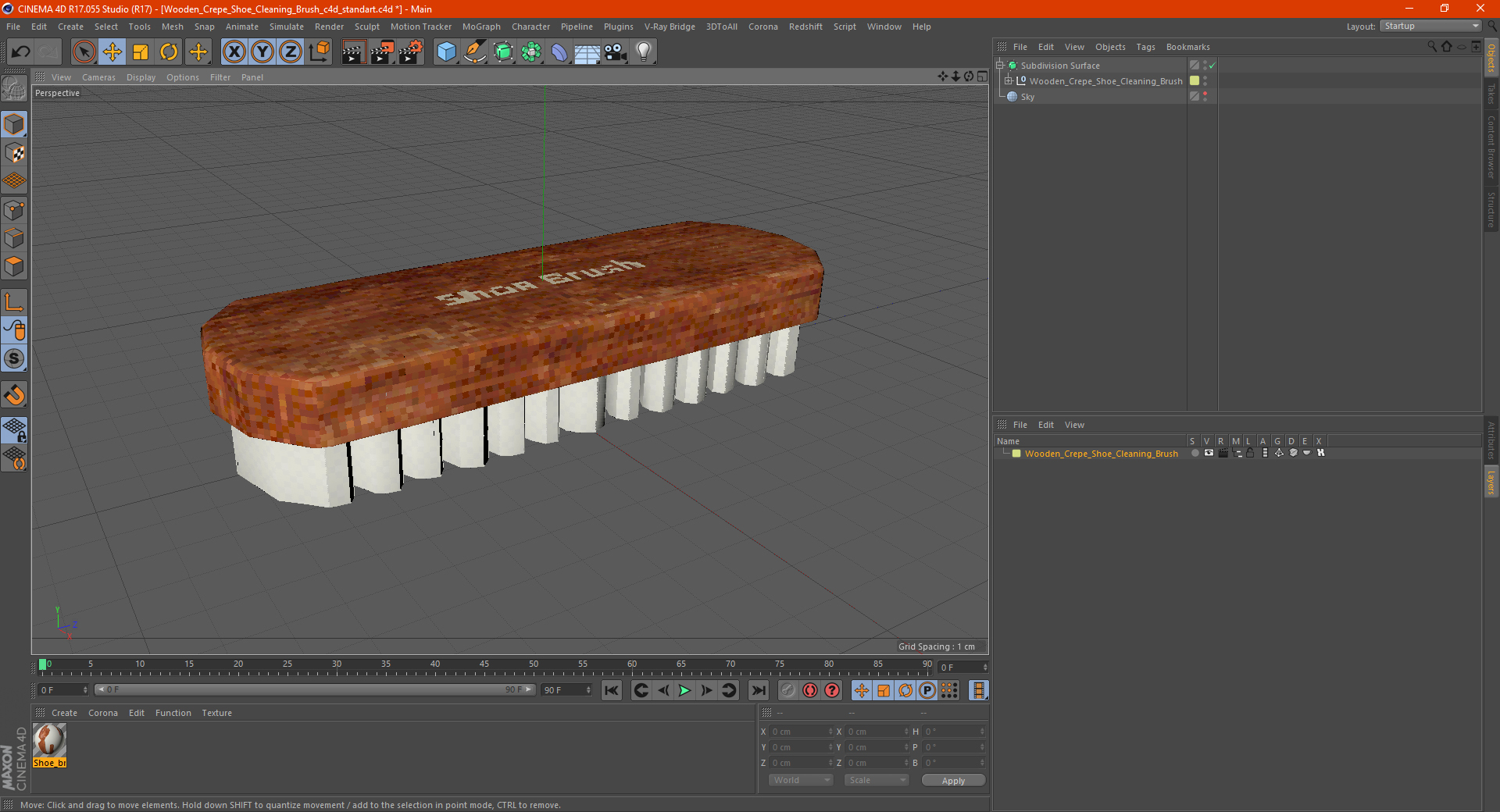Open the viewport Cameras menu

98,77
